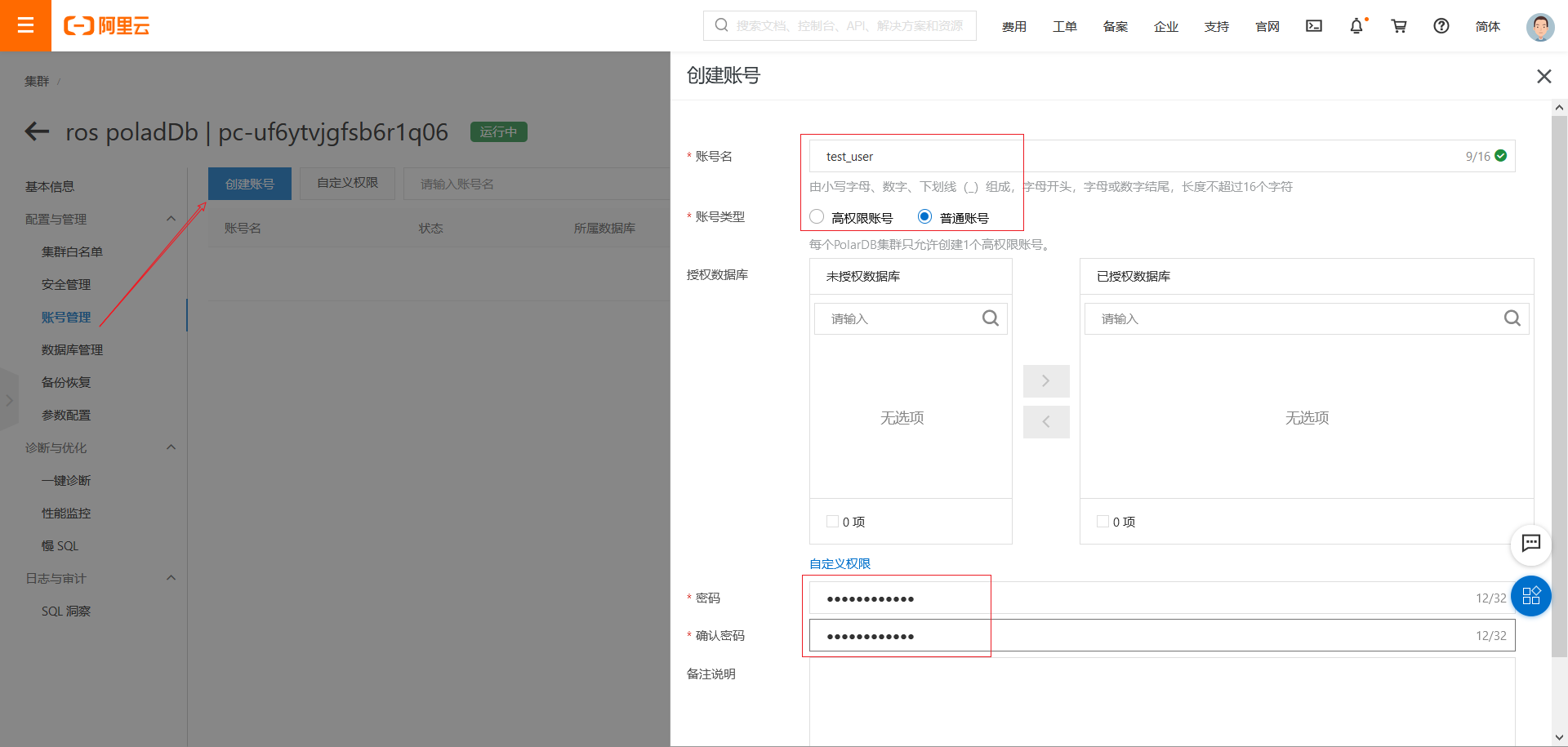Open the blue apps floating button
The image size is (1568, 747).
[1531, 596]
